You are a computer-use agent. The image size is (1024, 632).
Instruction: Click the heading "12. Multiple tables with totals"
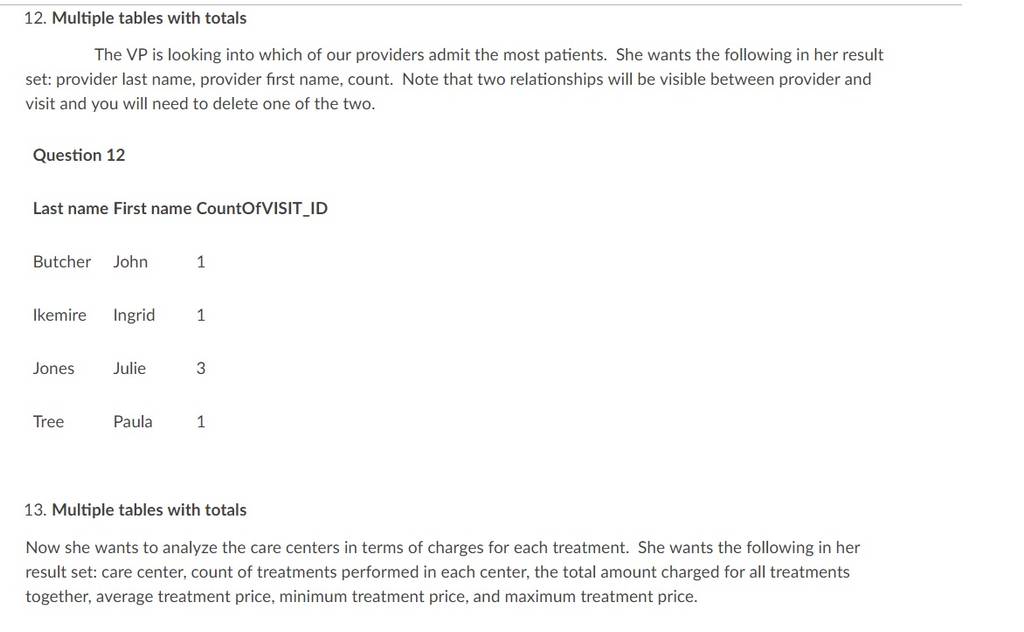tap(135, 18)
